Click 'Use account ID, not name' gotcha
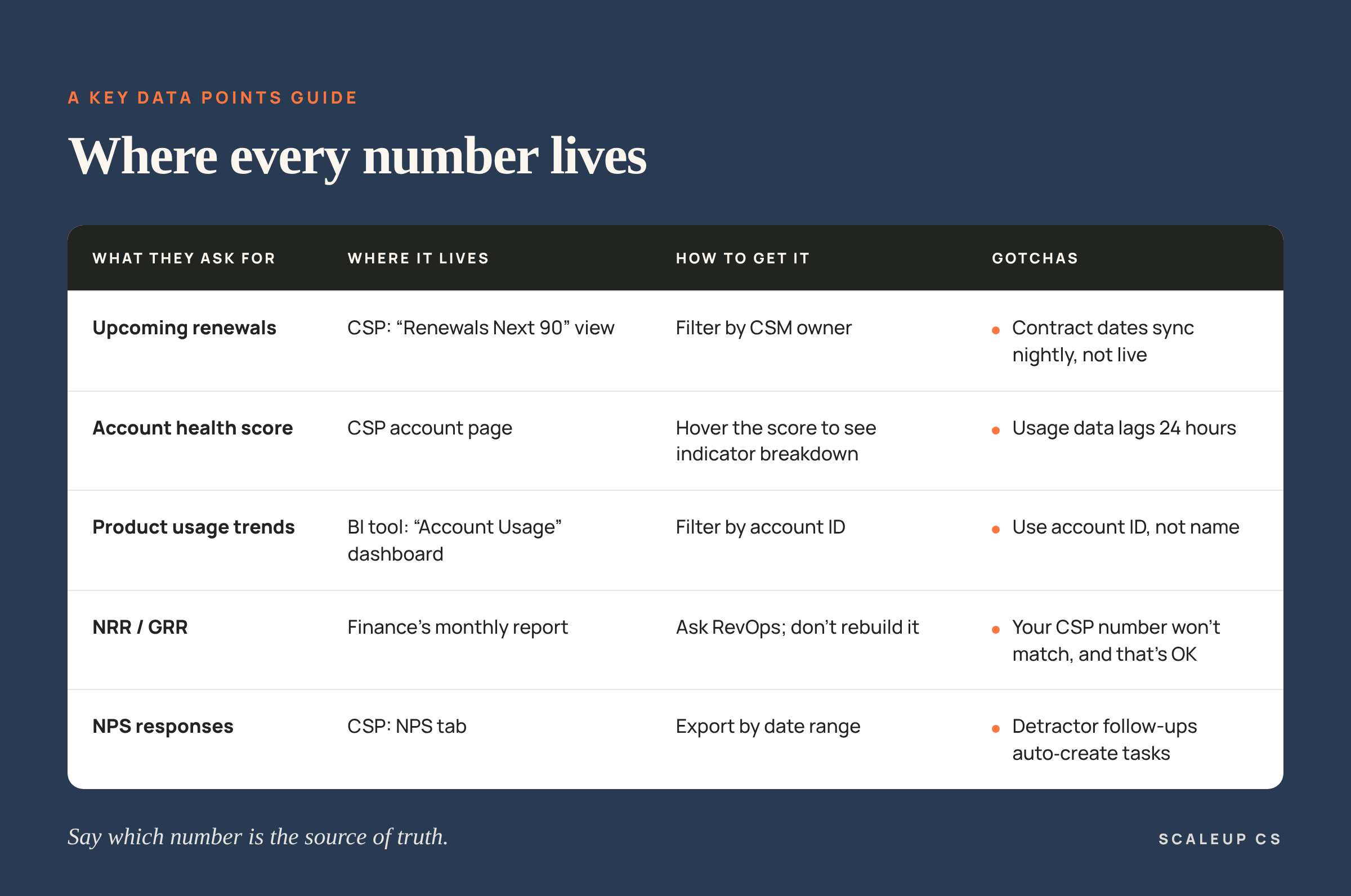 coord(1126,527)
